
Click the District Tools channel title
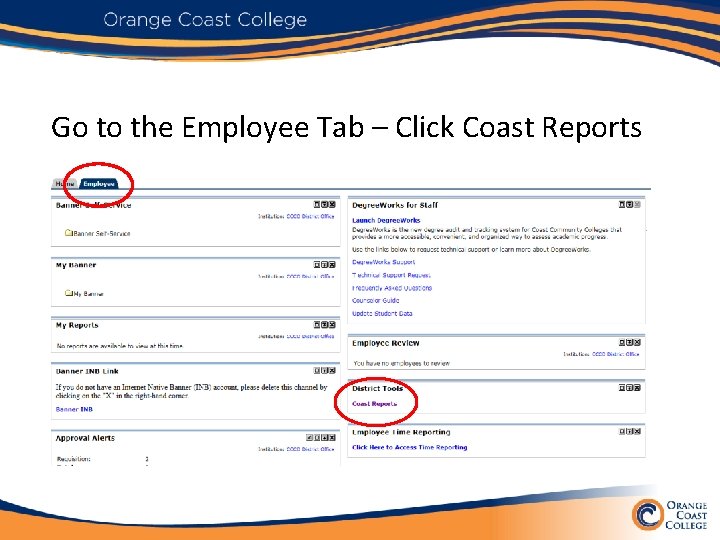coord(377,388)
